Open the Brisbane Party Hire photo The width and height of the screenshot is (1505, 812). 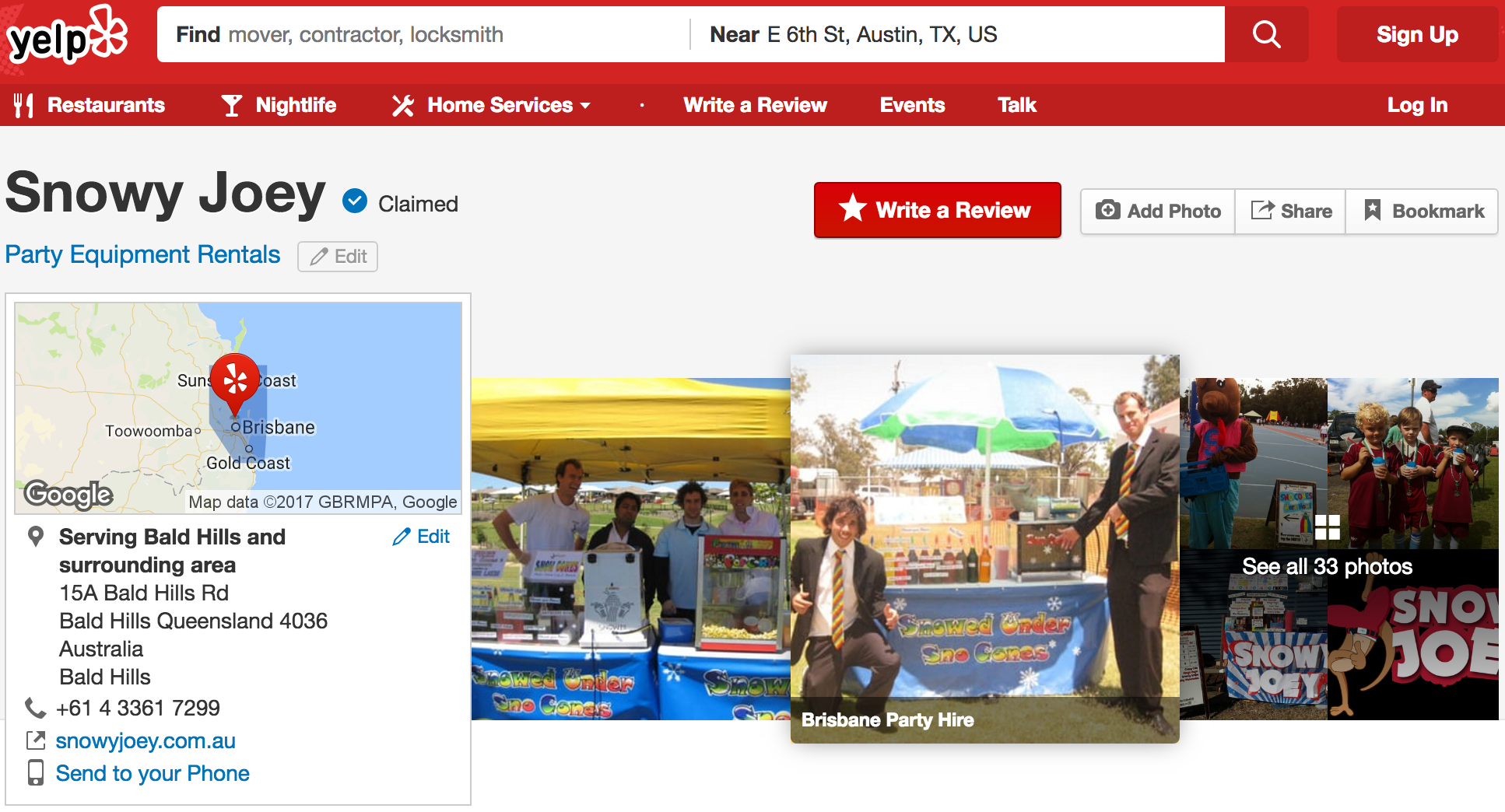[985, 548]
